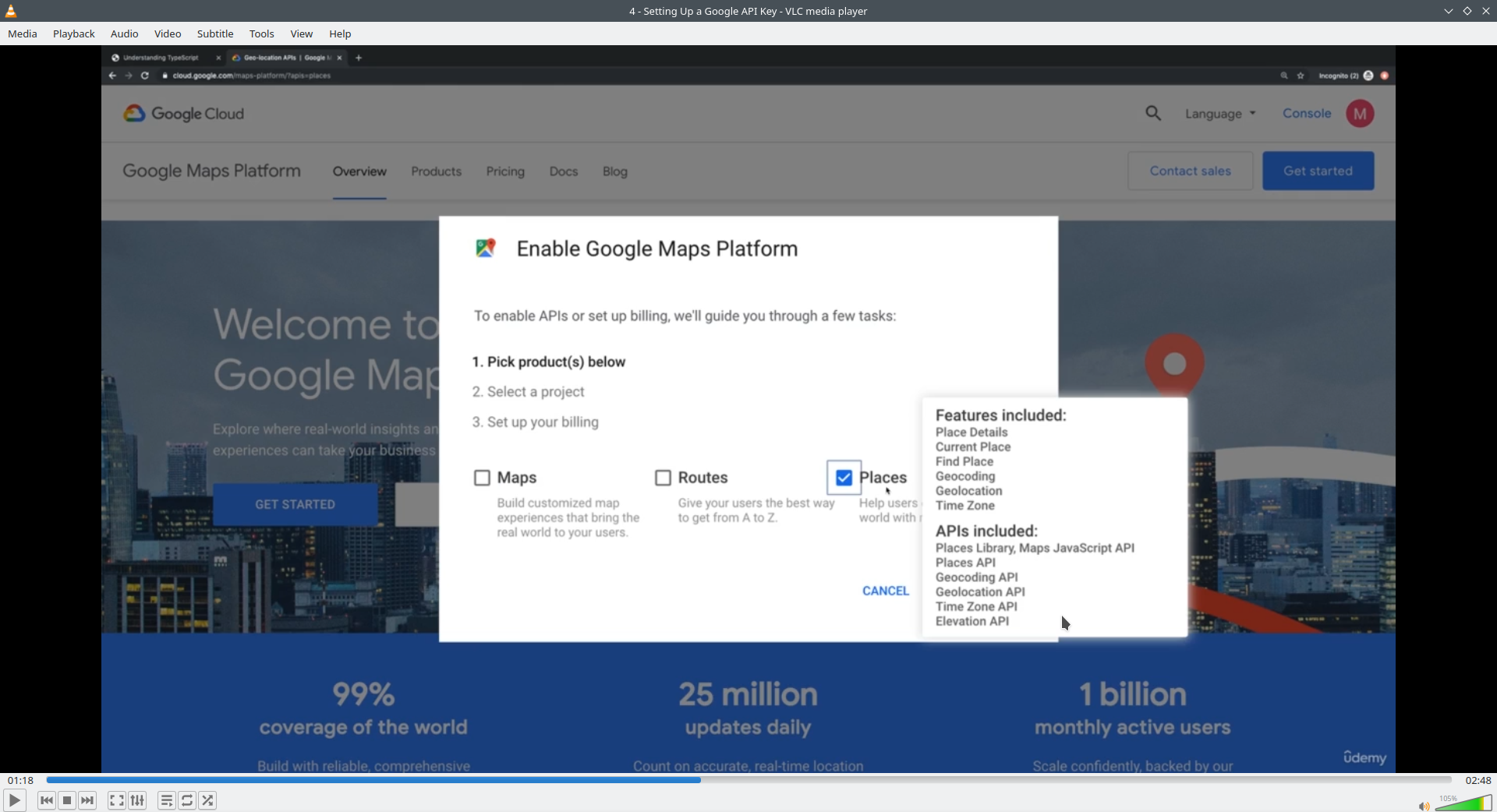Toggle remaining time on 02:48 label
This screenshot has height=812, width=1497.
1478,780
